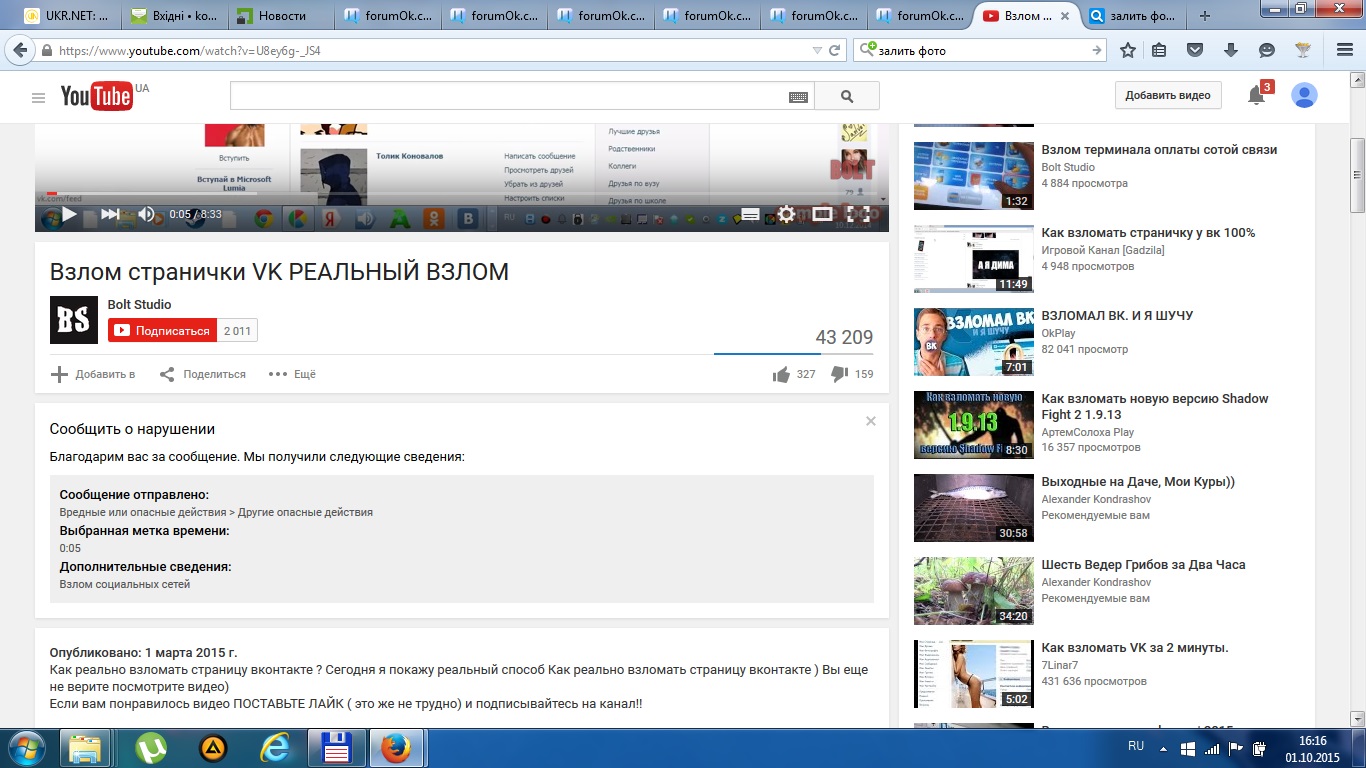Open a new Firefox tab
This screenshot has height=768, width=1366.
[x=1204, y=16]
